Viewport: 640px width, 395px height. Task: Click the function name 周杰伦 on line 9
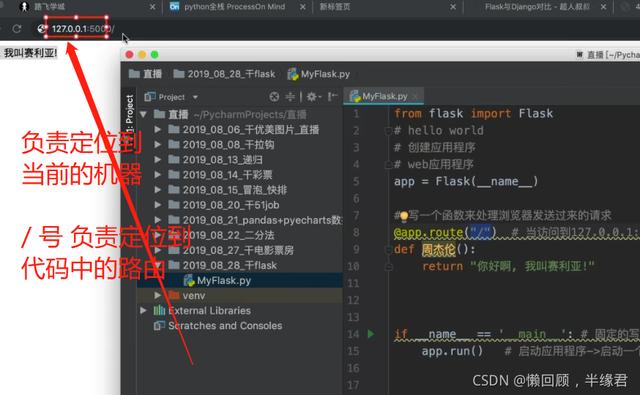438,249
